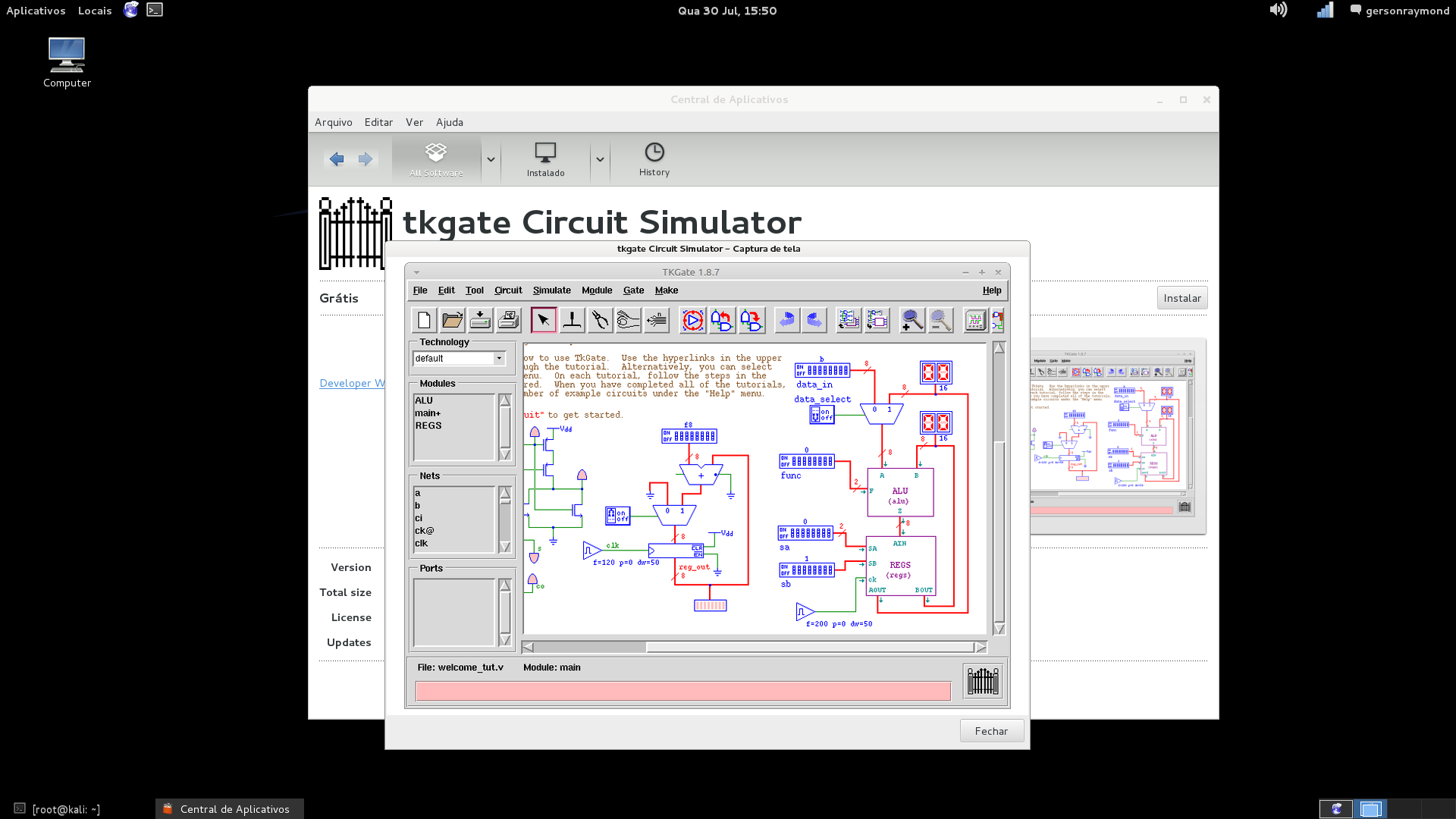Image resolution: width=1456 pixels, height=819 pixels.
Task: Open the Aplicativos menu in top panel
Action: [x=36, y=11]
